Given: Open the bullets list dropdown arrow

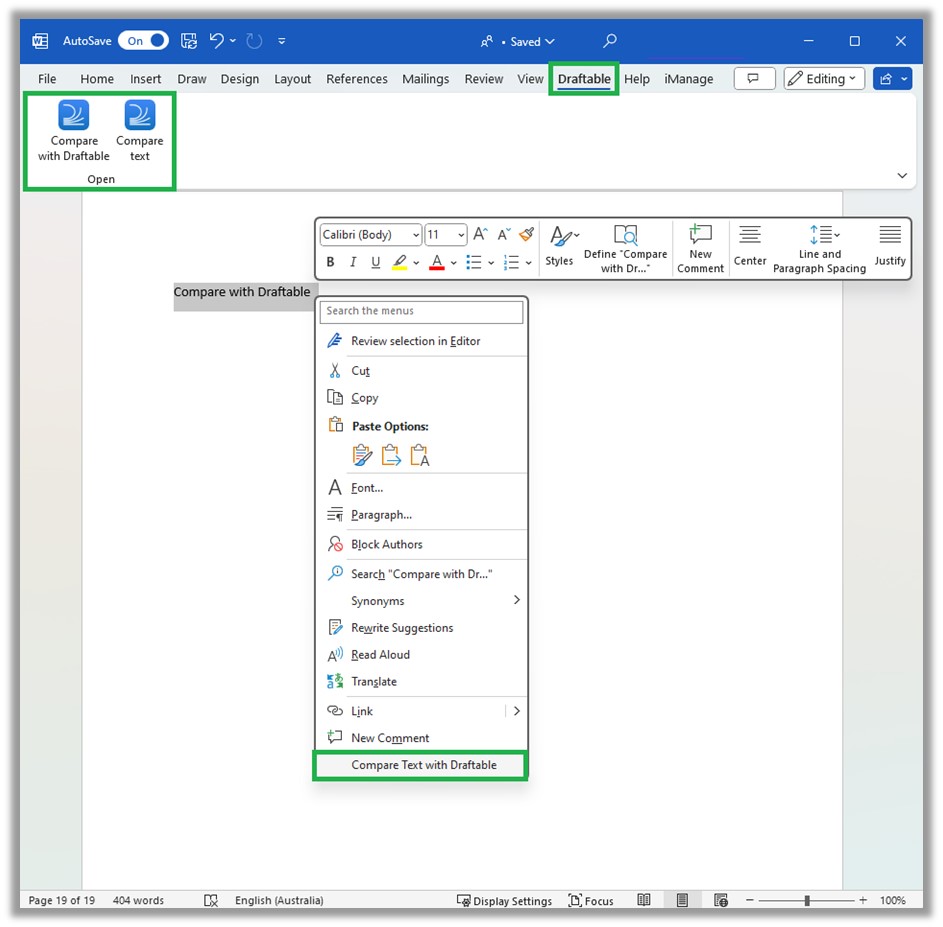Looking at the screenshot, I should [x=491, y=263].
